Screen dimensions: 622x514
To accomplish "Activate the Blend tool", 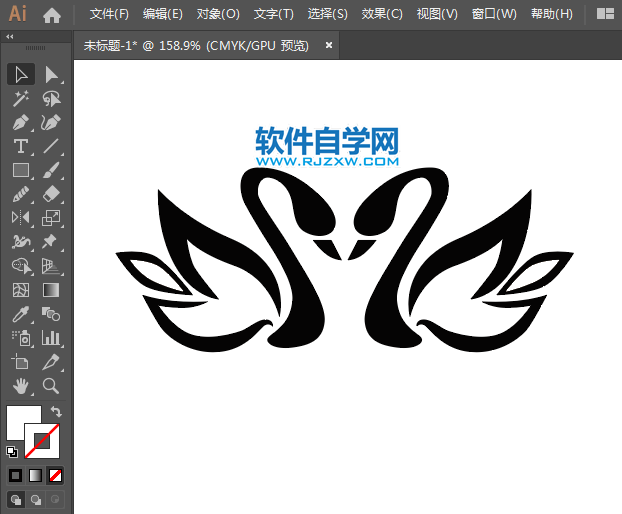I will coord(52,314).
